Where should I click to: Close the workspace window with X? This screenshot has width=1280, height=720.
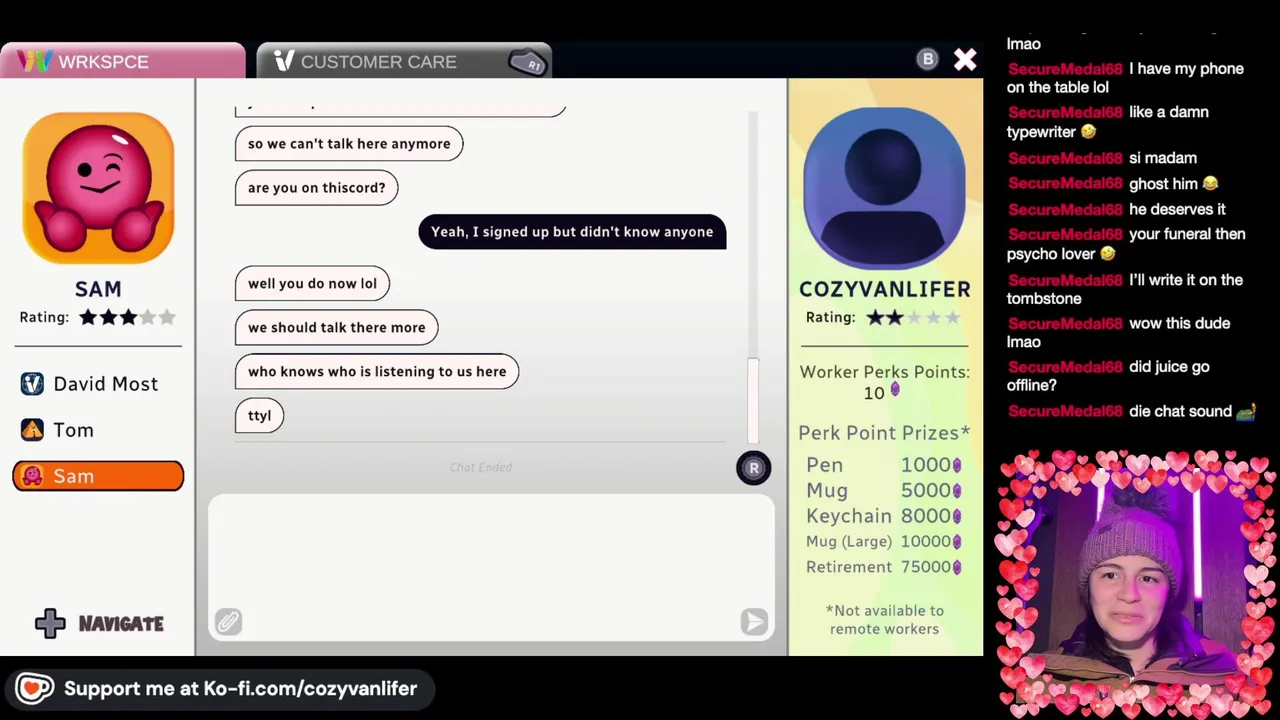(965, 61)
